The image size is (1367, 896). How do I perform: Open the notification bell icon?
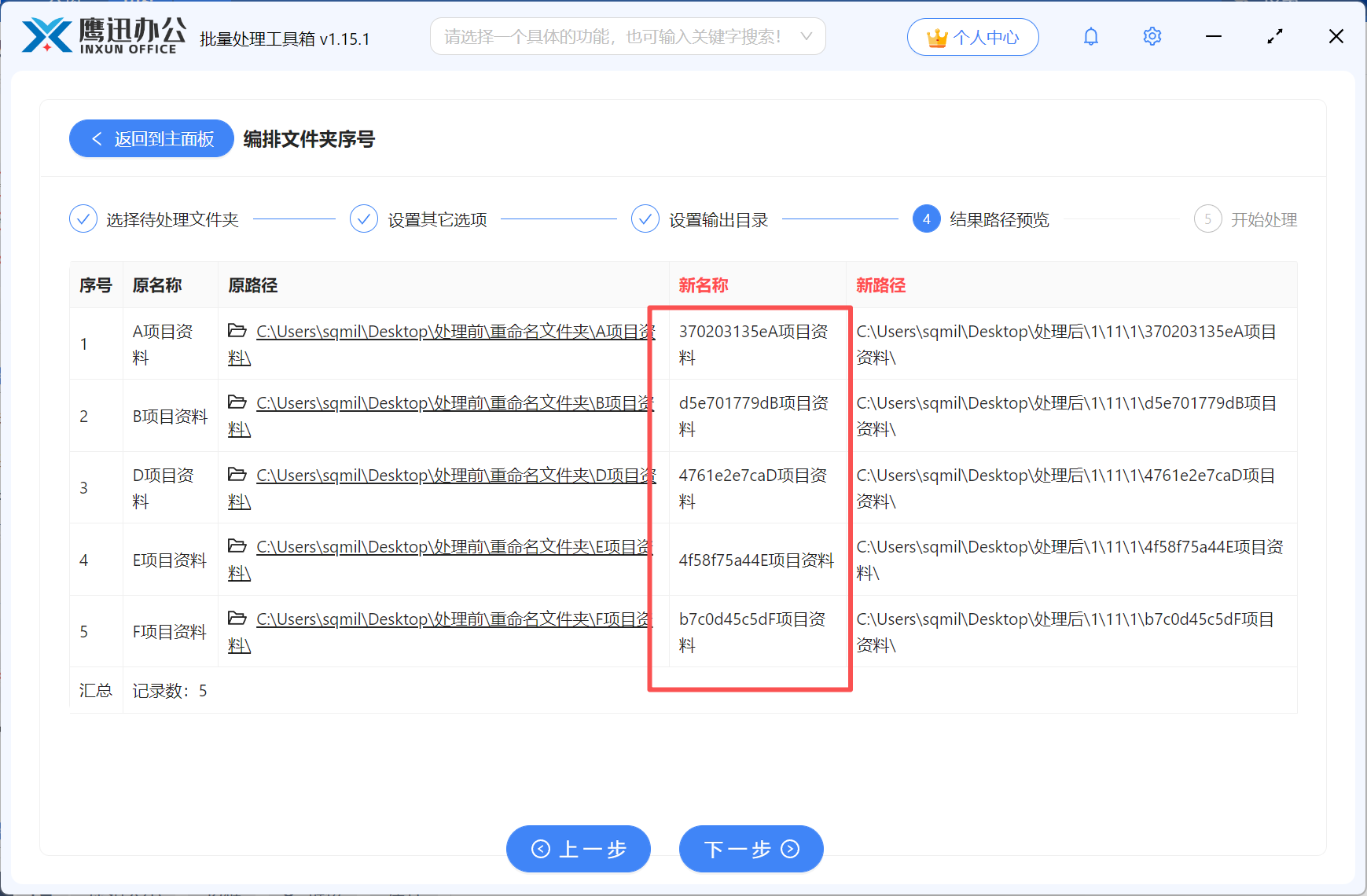point(1091,36)
